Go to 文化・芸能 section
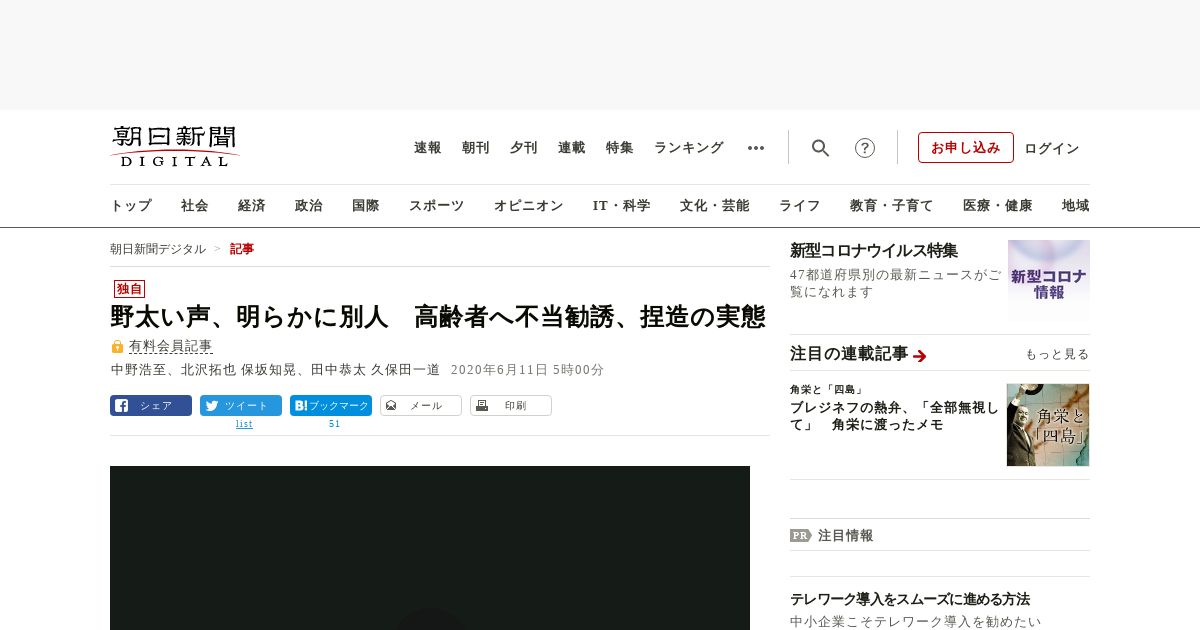Image resolution: width=1200 pixels, height=630 pixels. tap(715, 205)
